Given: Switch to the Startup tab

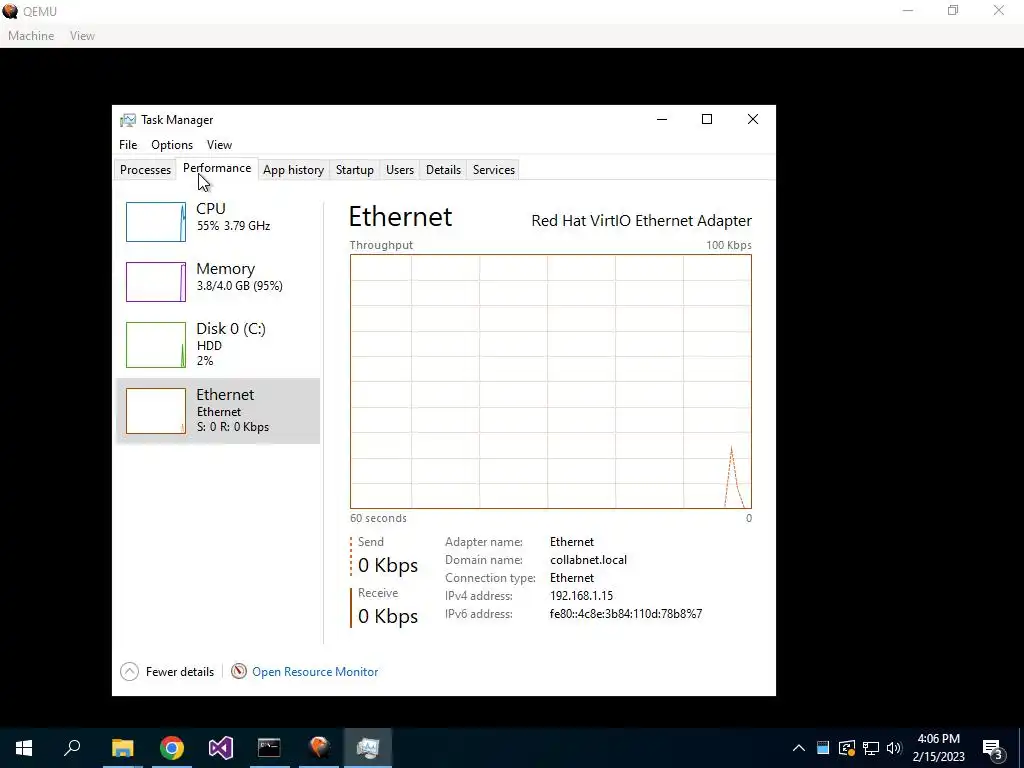Looking at the screenshot, I should point(355,170).
